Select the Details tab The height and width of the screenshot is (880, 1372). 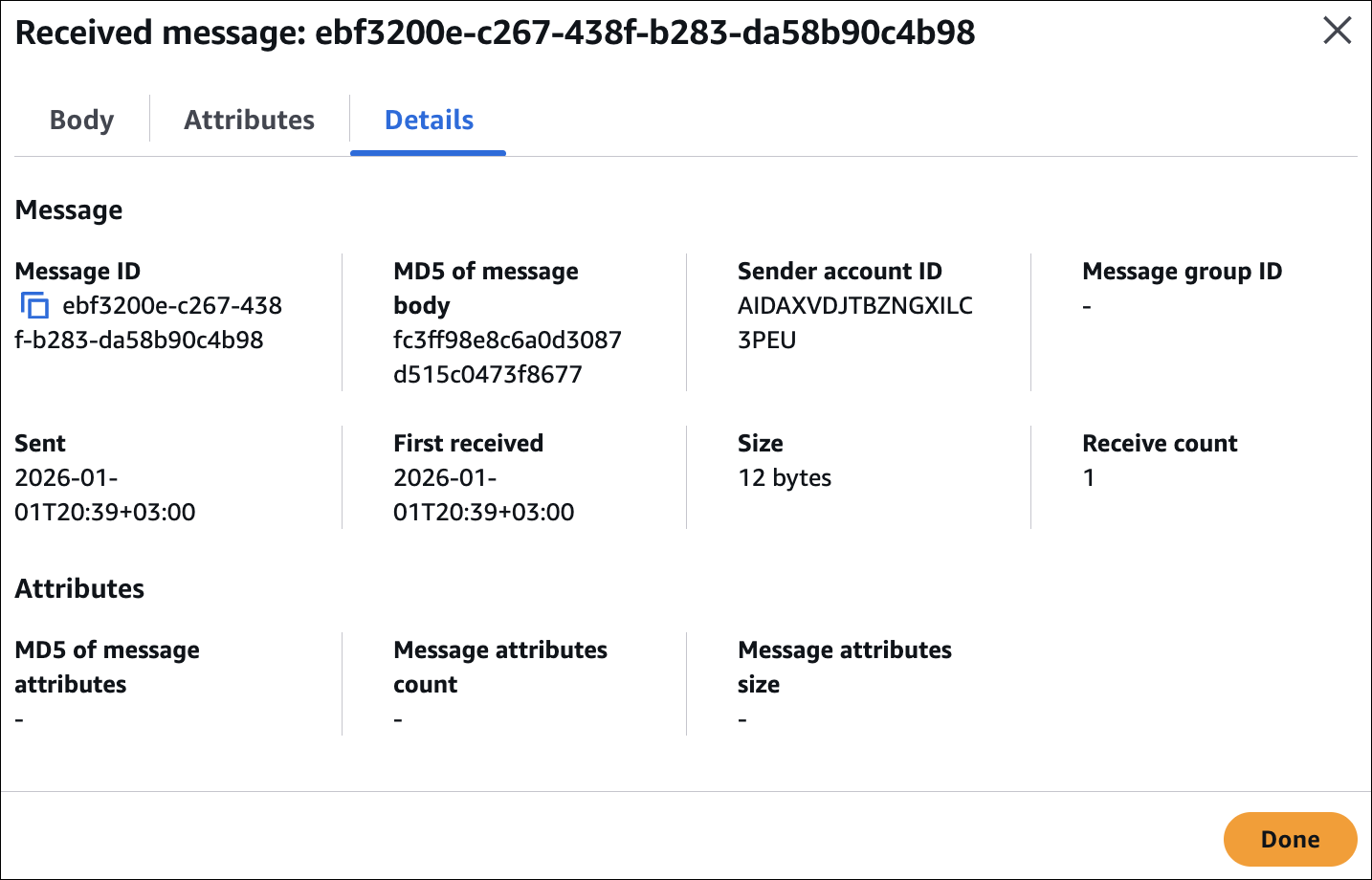tap(429, 121)
